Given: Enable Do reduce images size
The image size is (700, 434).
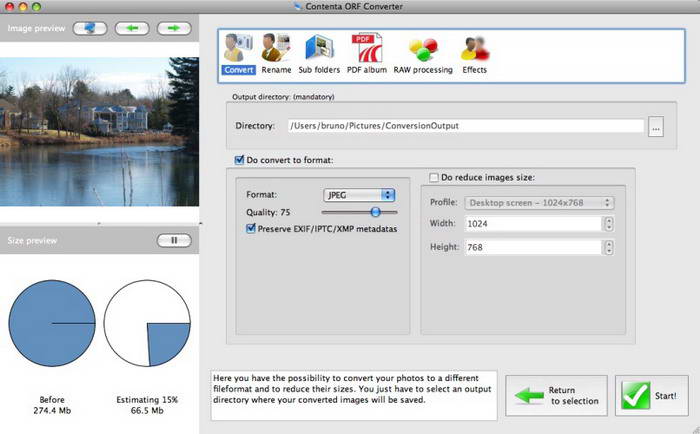Looking at the screenshot, I should coord(433,177).
